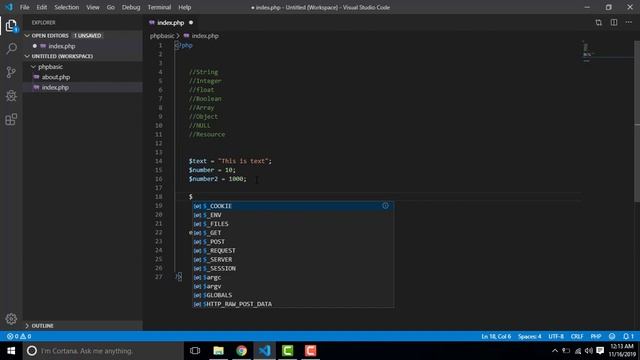Select index.php under phpbasic folder

pos(82,87)
